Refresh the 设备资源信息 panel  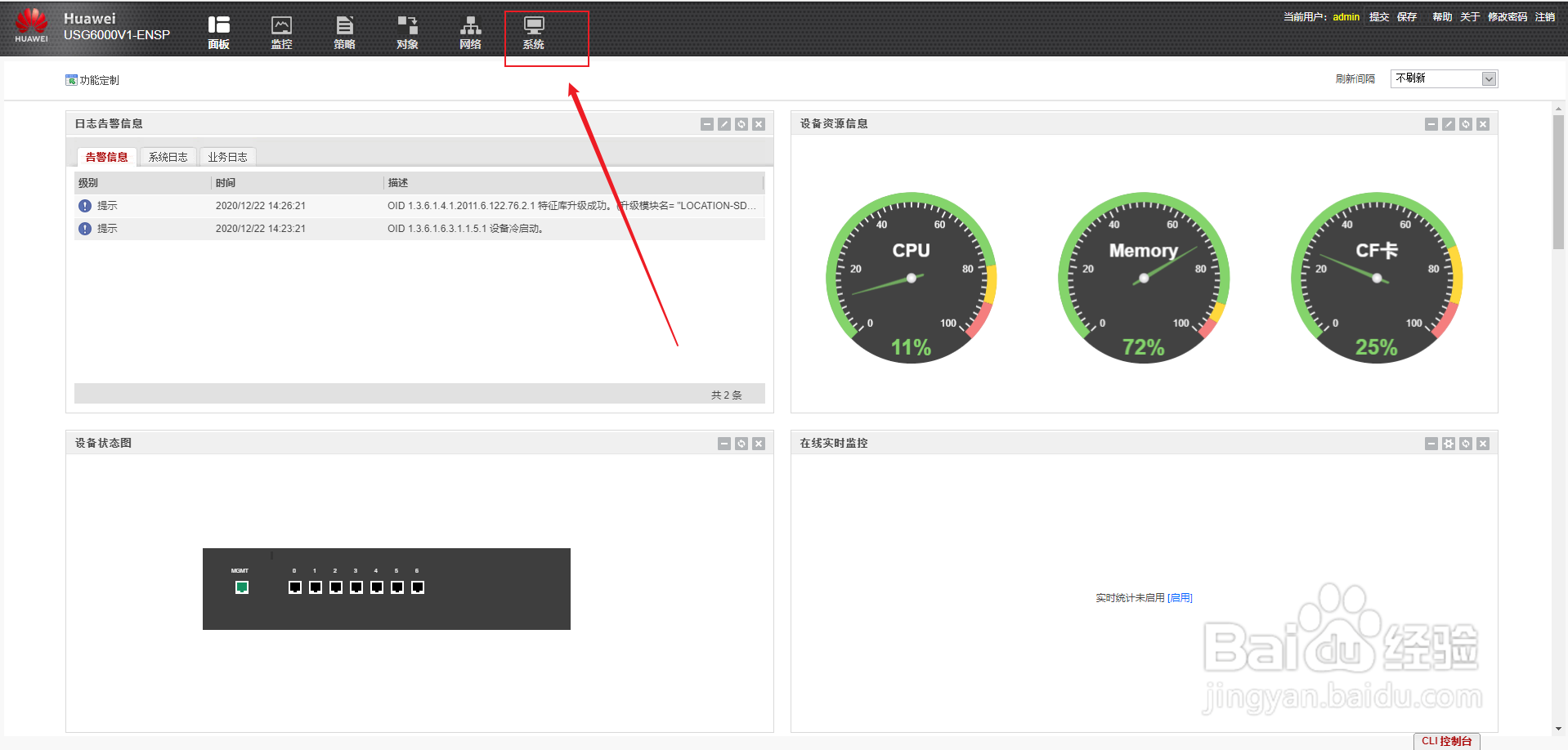(x=1466, y=123)
